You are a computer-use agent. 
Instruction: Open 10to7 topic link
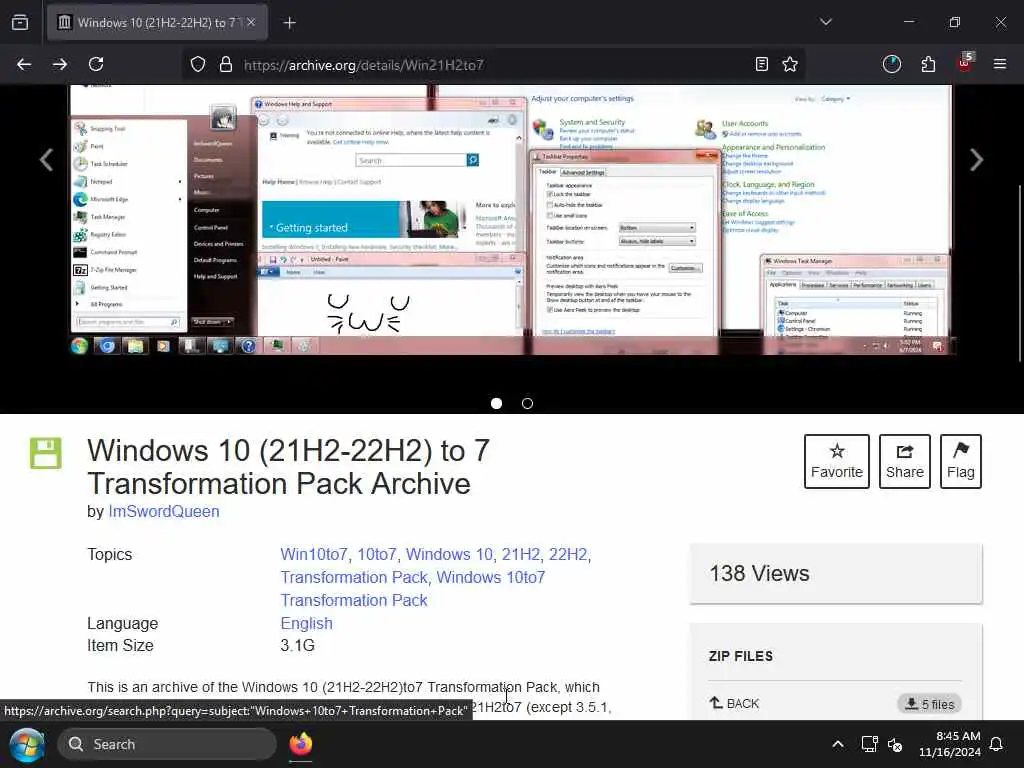click(377, 554)
